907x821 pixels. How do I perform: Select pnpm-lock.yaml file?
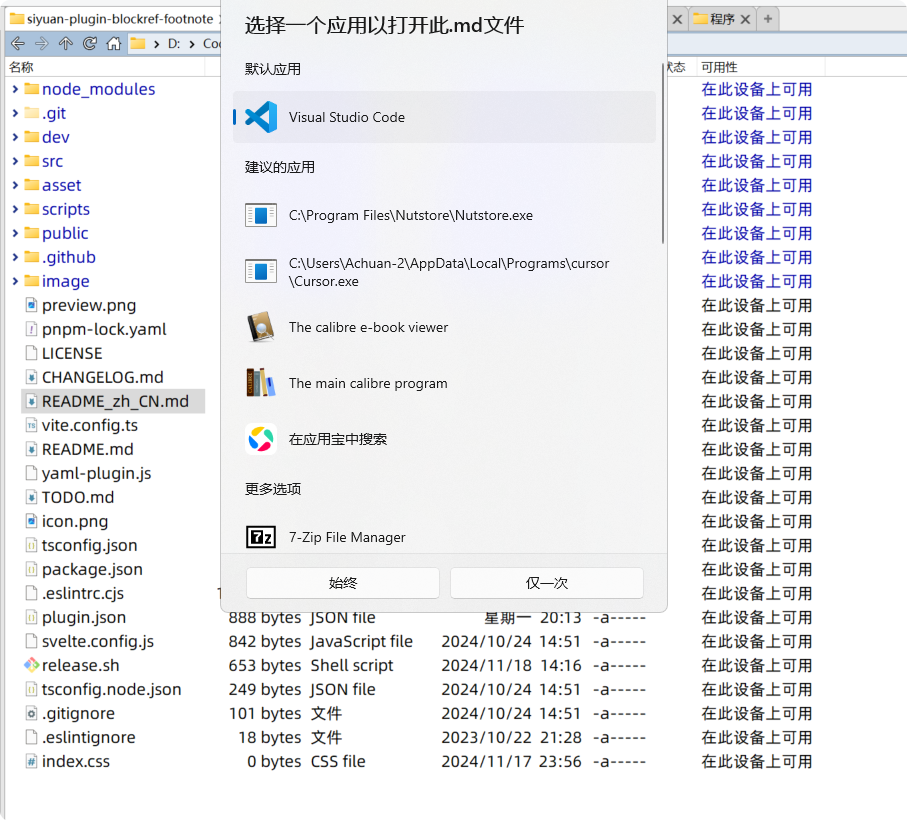[x=104, y=329]
